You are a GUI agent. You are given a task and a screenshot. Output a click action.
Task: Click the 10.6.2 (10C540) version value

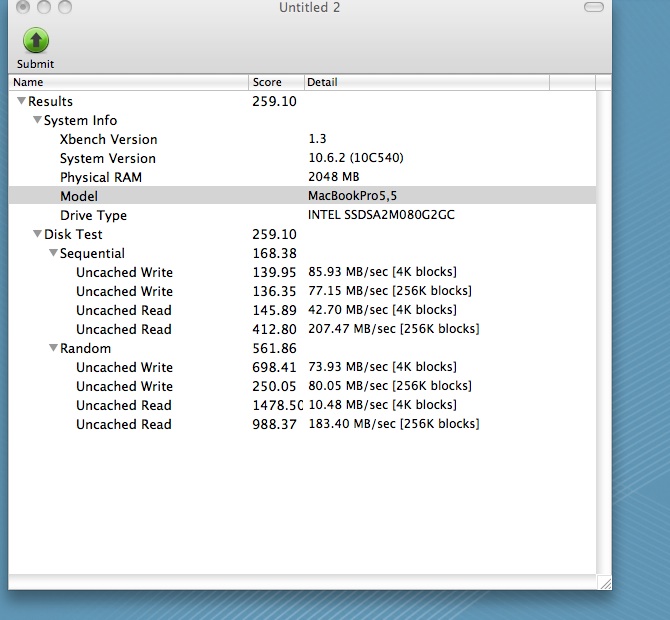pos(356,158)
